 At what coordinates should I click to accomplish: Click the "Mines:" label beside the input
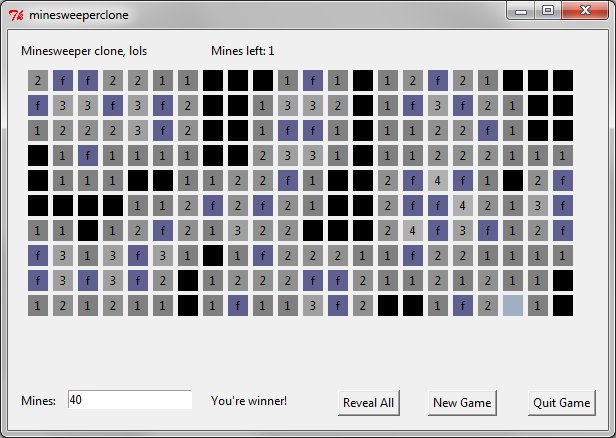pos(38,401)
